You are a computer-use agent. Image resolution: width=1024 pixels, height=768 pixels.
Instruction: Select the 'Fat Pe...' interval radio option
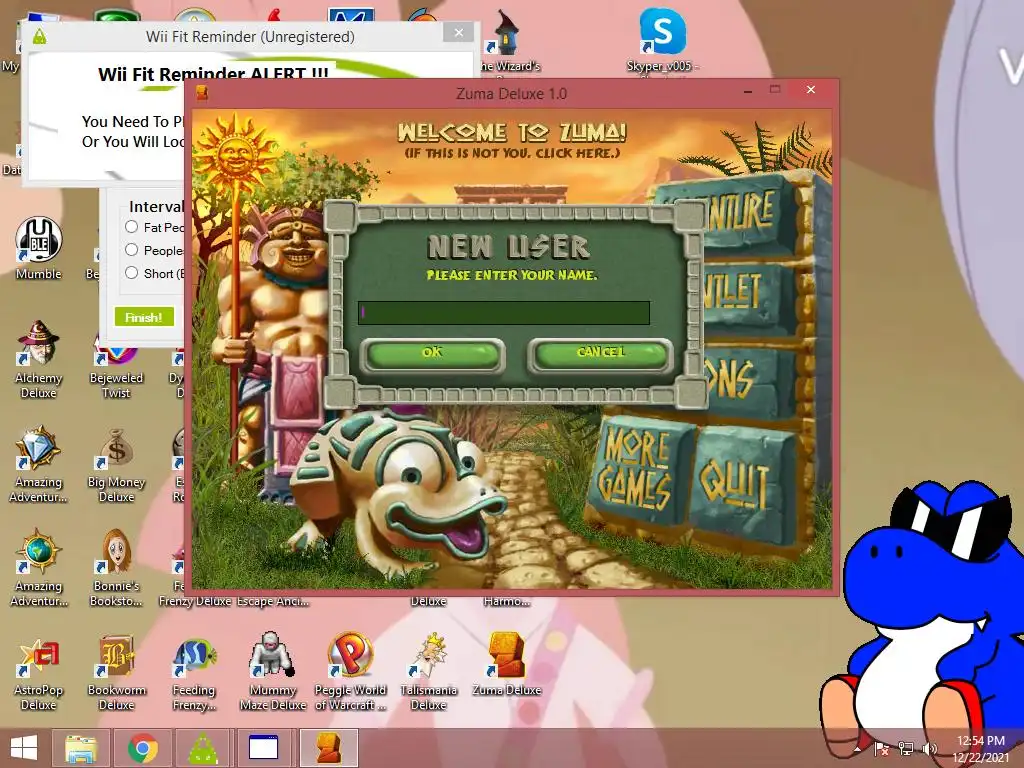click(131, 227)
